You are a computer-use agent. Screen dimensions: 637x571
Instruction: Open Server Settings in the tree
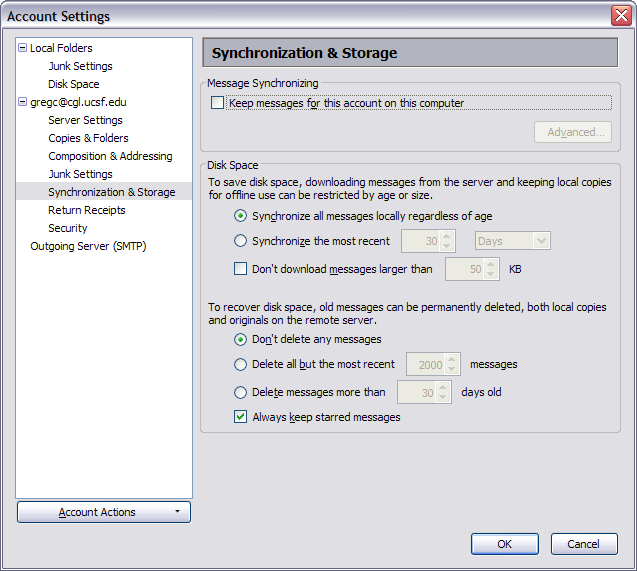85,120
